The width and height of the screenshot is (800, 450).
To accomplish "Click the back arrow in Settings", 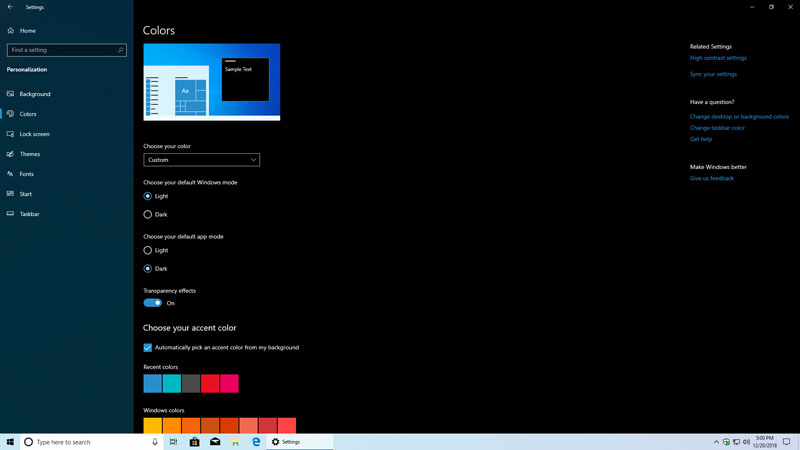I will (10, 7).
